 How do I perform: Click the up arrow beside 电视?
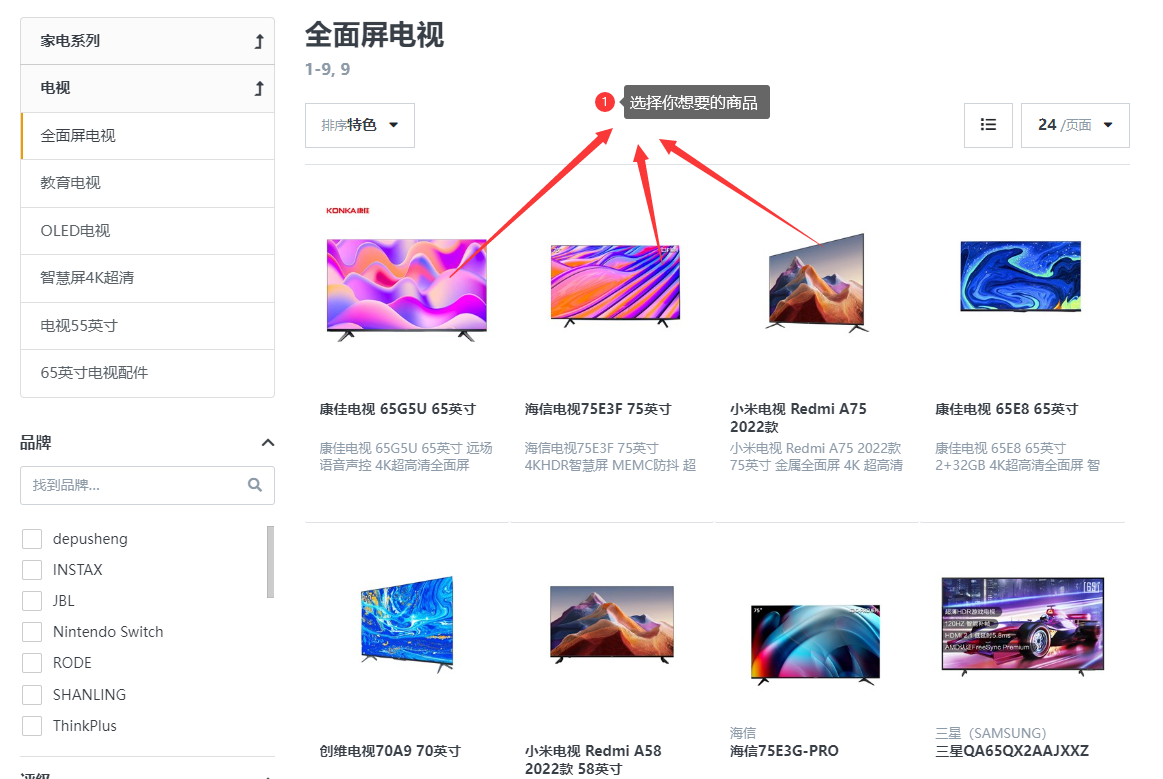click(x=259, y=89)
